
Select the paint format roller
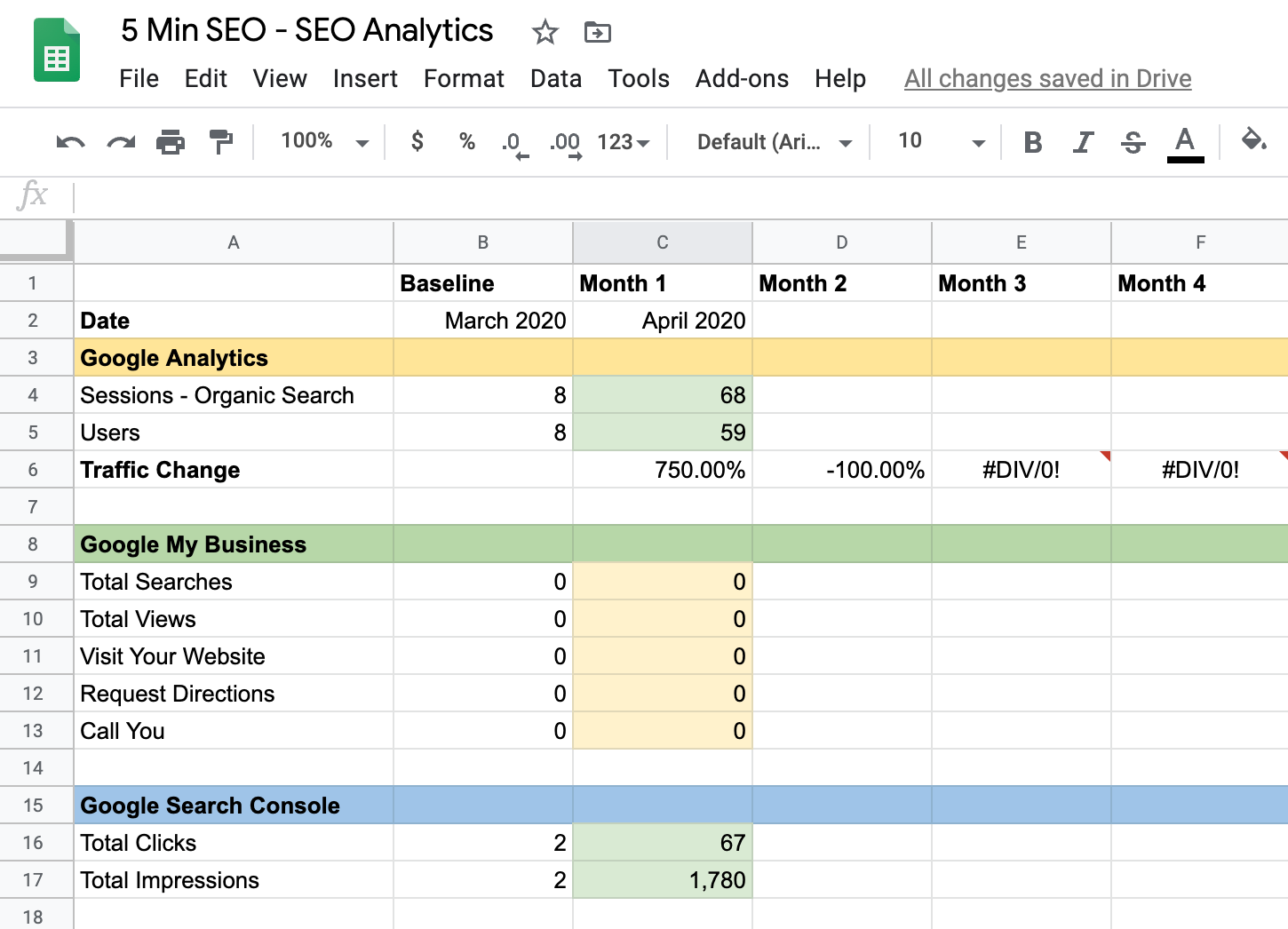pos(220,142)
